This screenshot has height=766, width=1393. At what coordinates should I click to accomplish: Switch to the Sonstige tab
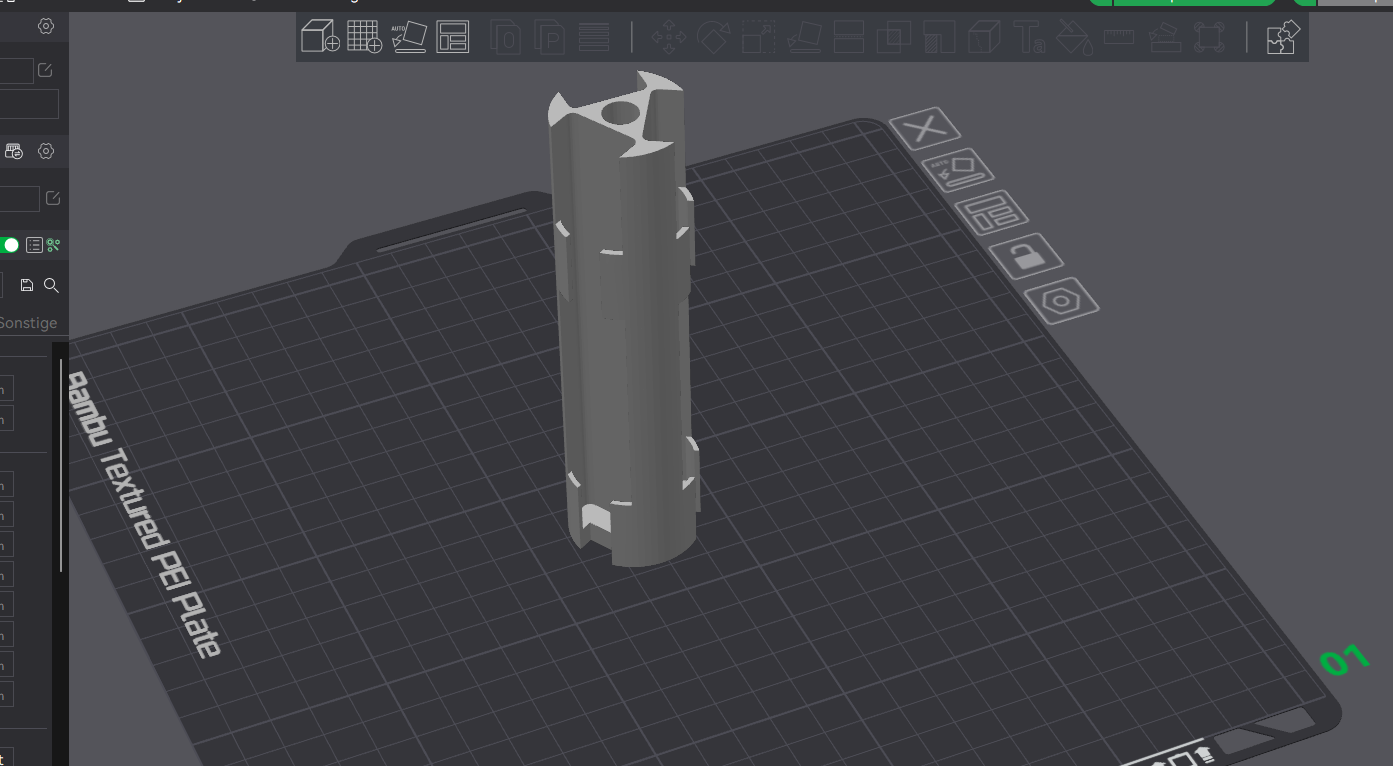[28, 323]
